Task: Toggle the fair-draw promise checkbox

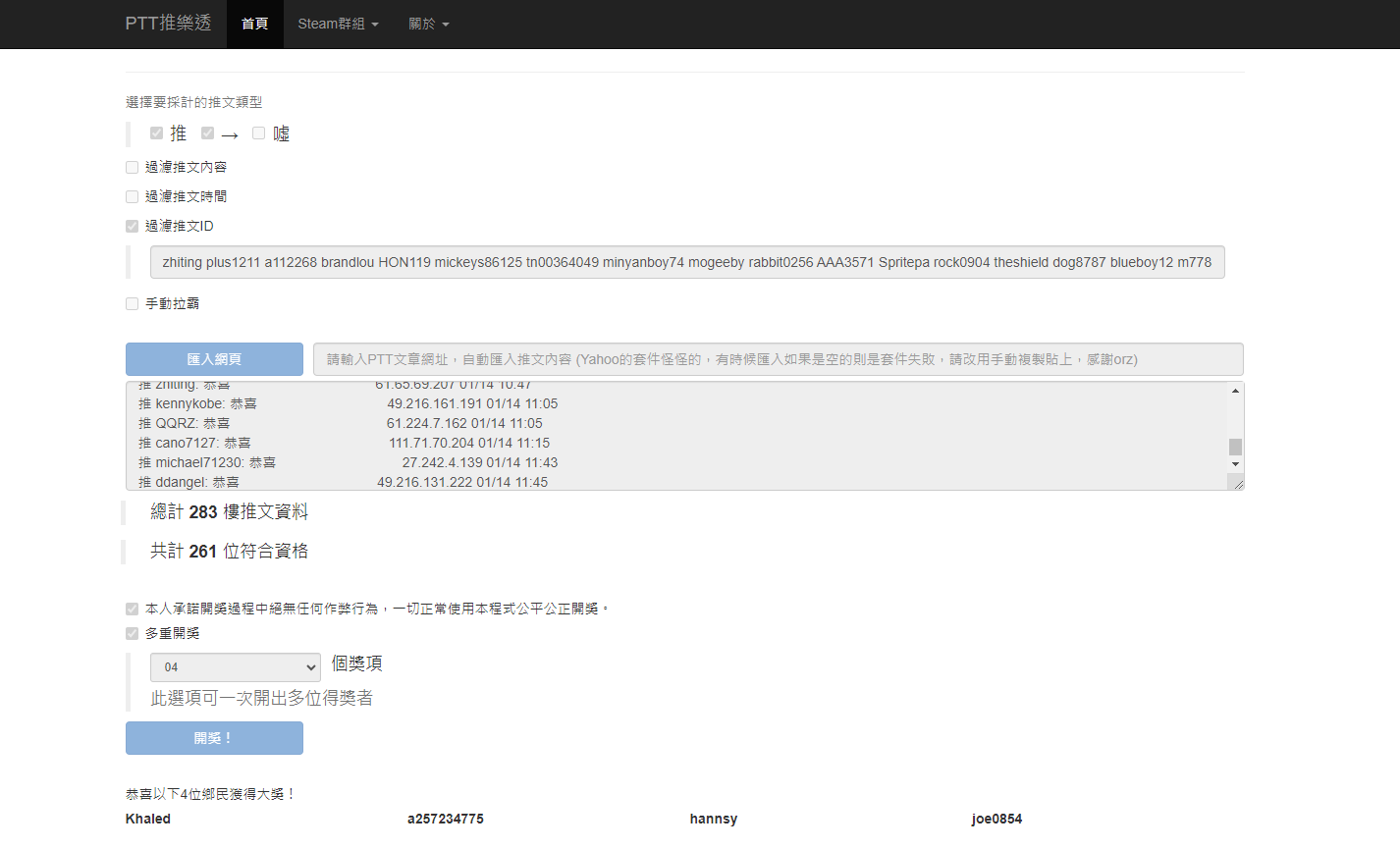Action: pos(132,610)
